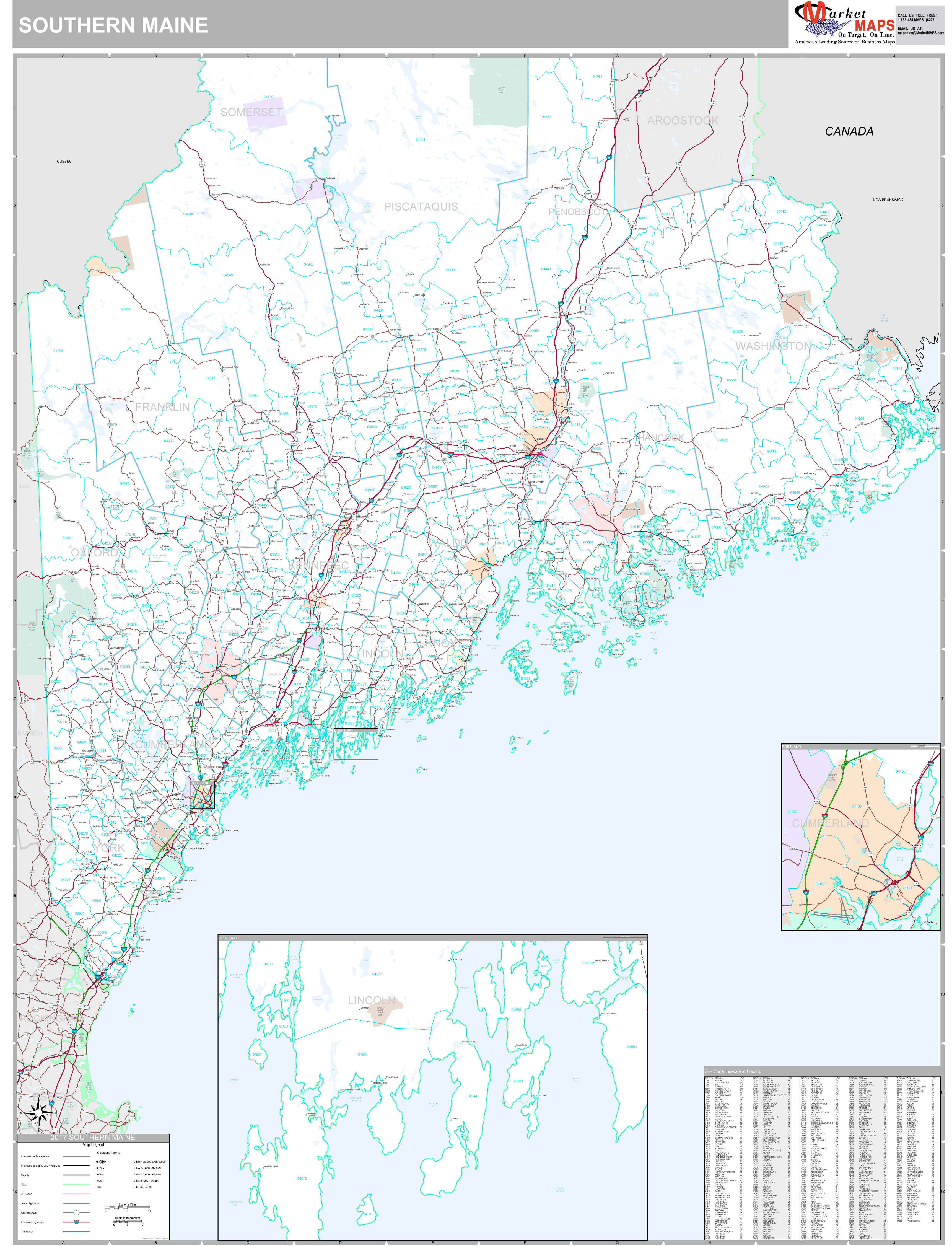This screenshot has width=952, height=1246.
Task: Click the QUEBEC label
Action: coord(64,162)
